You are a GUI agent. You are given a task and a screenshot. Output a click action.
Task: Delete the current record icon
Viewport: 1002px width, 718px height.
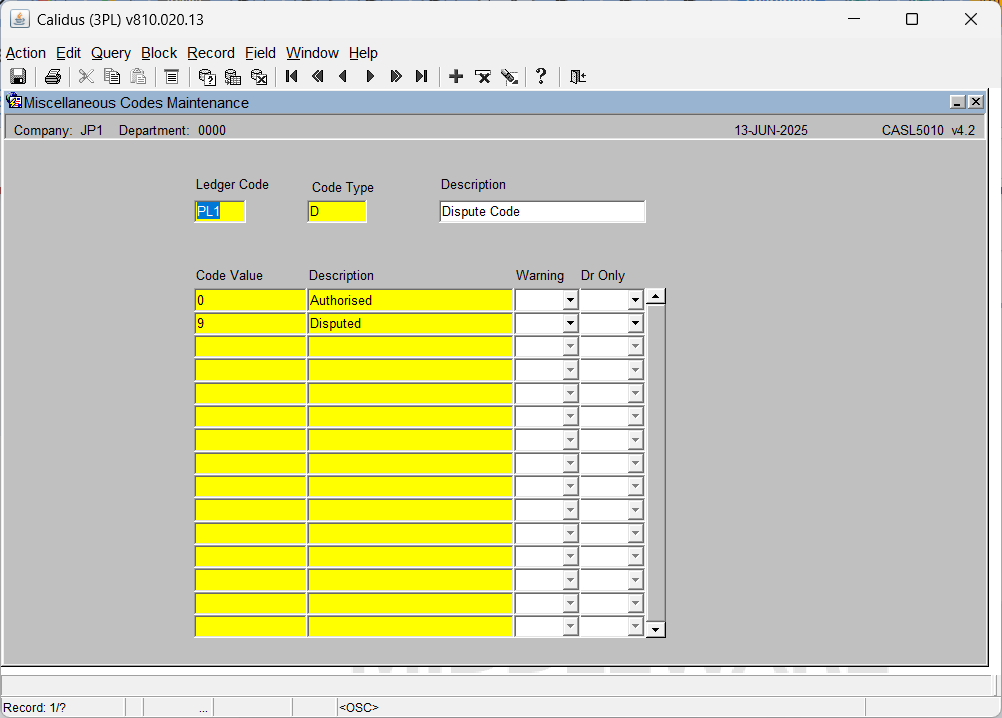(x=483, y=77)
